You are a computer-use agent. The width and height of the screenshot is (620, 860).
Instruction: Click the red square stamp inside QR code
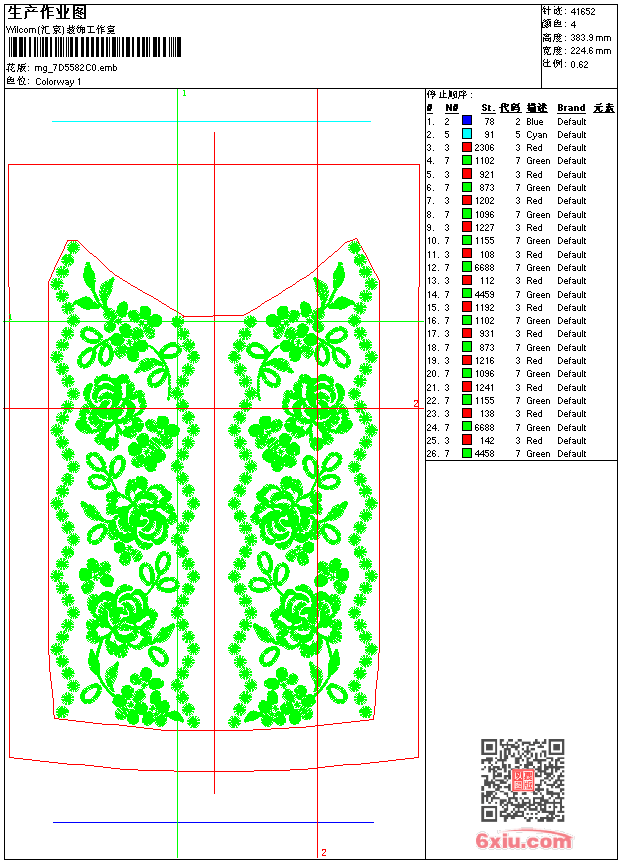(x=523, y=780)
